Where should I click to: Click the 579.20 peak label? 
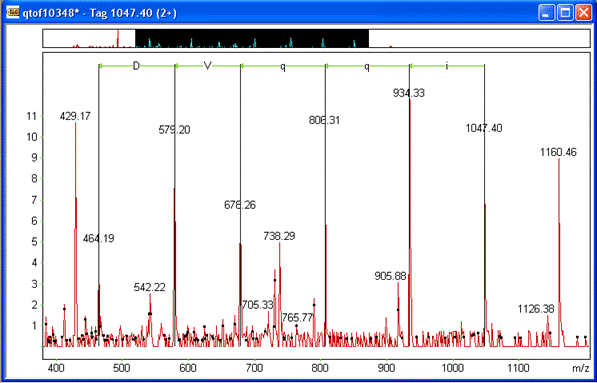pyautogui.click(x=174, y=130)
